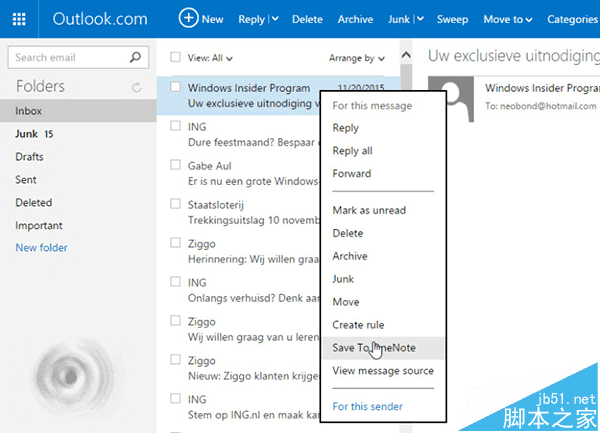
Task: Select View message source menu entry
Action: point(383,371)
